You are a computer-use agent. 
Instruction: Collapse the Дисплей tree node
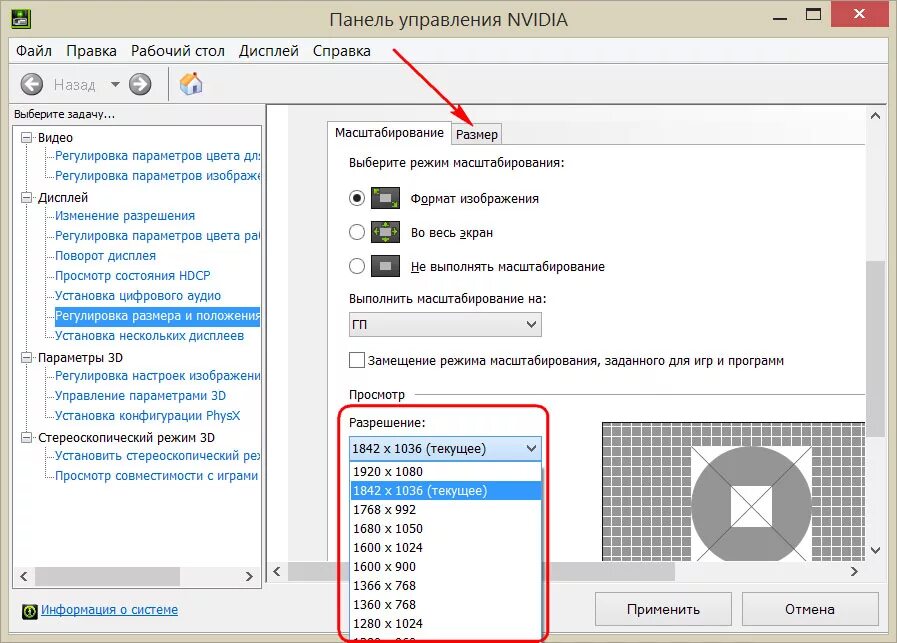26,198
